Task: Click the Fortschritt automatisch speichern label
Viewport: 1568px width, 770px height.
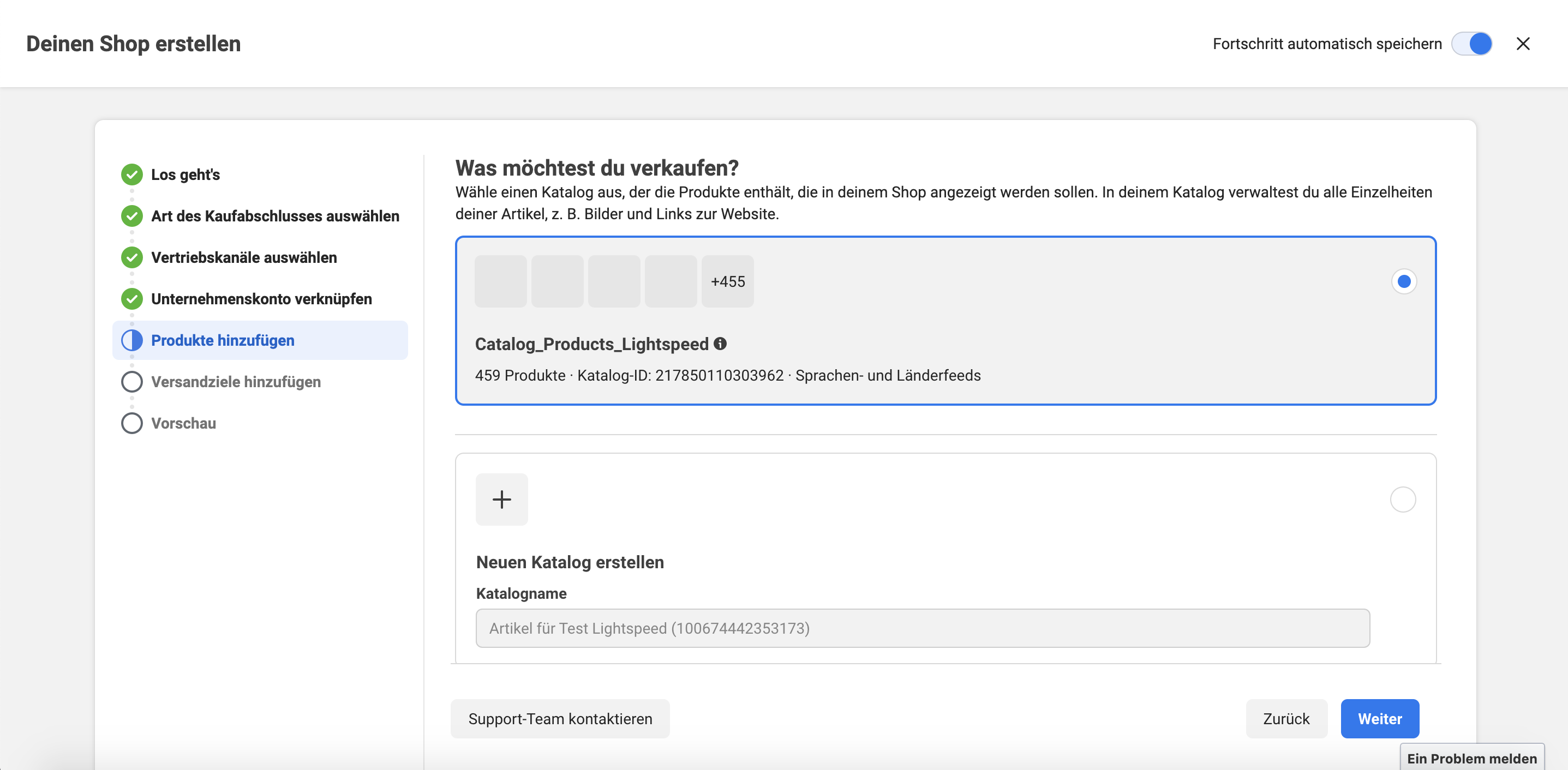Action: [x=1327, y=44]
